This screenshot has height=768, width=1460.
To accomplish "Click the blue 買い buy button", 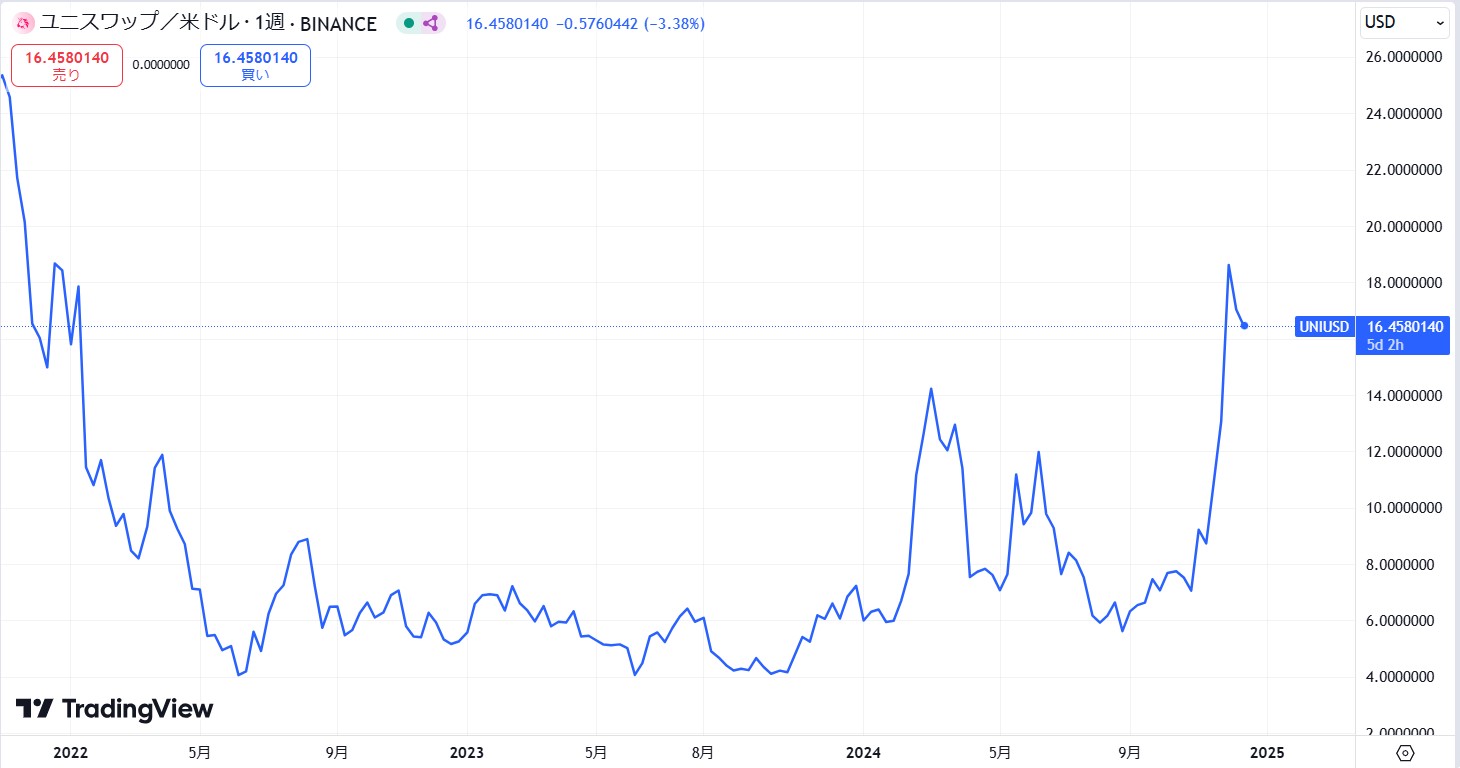I will tap(255, 66).
